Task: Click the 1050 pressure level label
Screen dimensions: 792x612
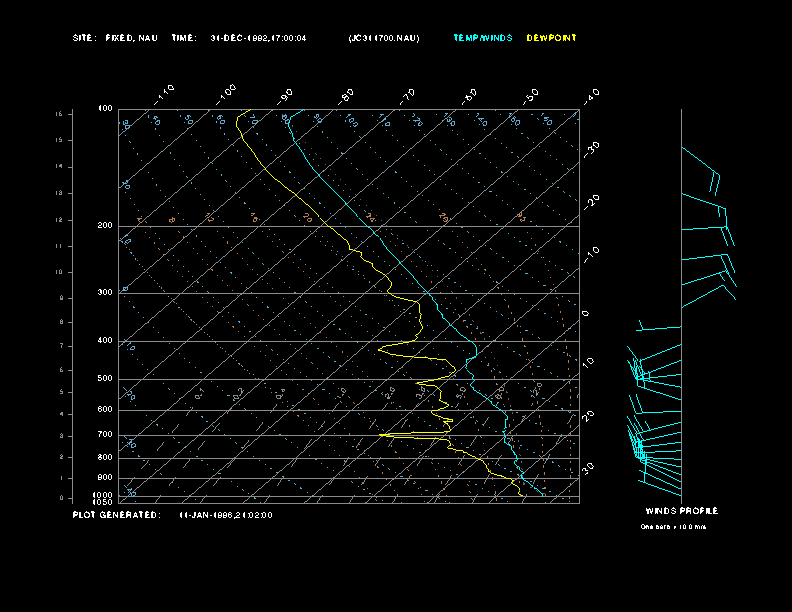Action: [103, 502]
